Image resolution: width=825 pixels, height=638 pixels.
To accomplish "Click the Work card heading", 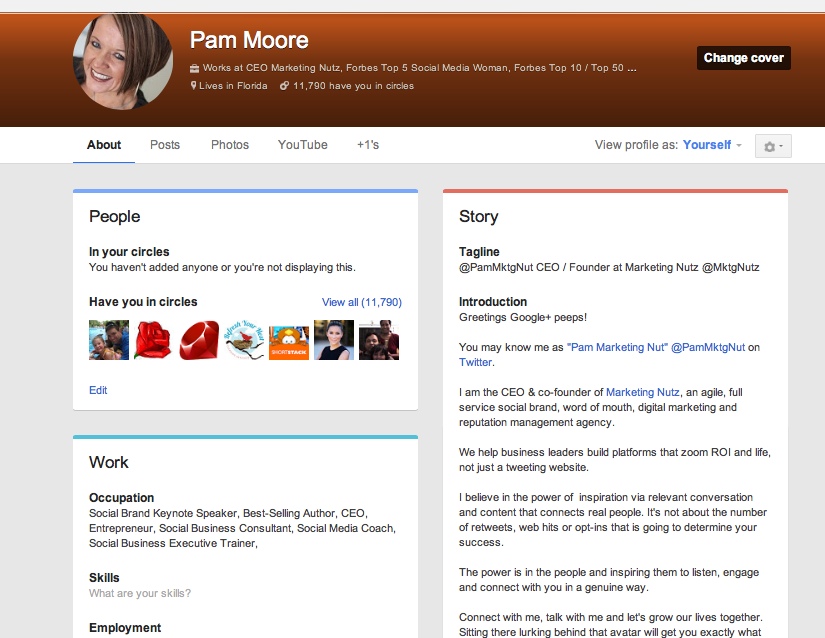I will (x=108, y=462).
